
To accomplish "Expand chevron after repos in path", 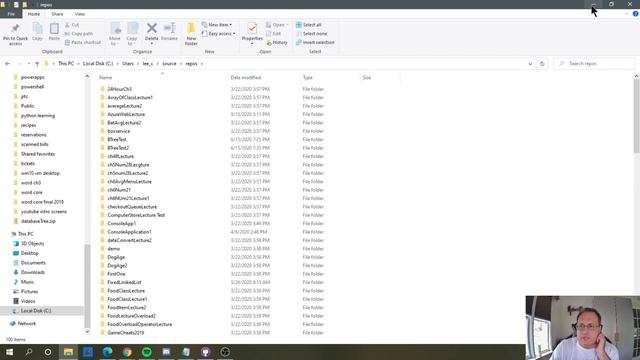I will point(201,64).
